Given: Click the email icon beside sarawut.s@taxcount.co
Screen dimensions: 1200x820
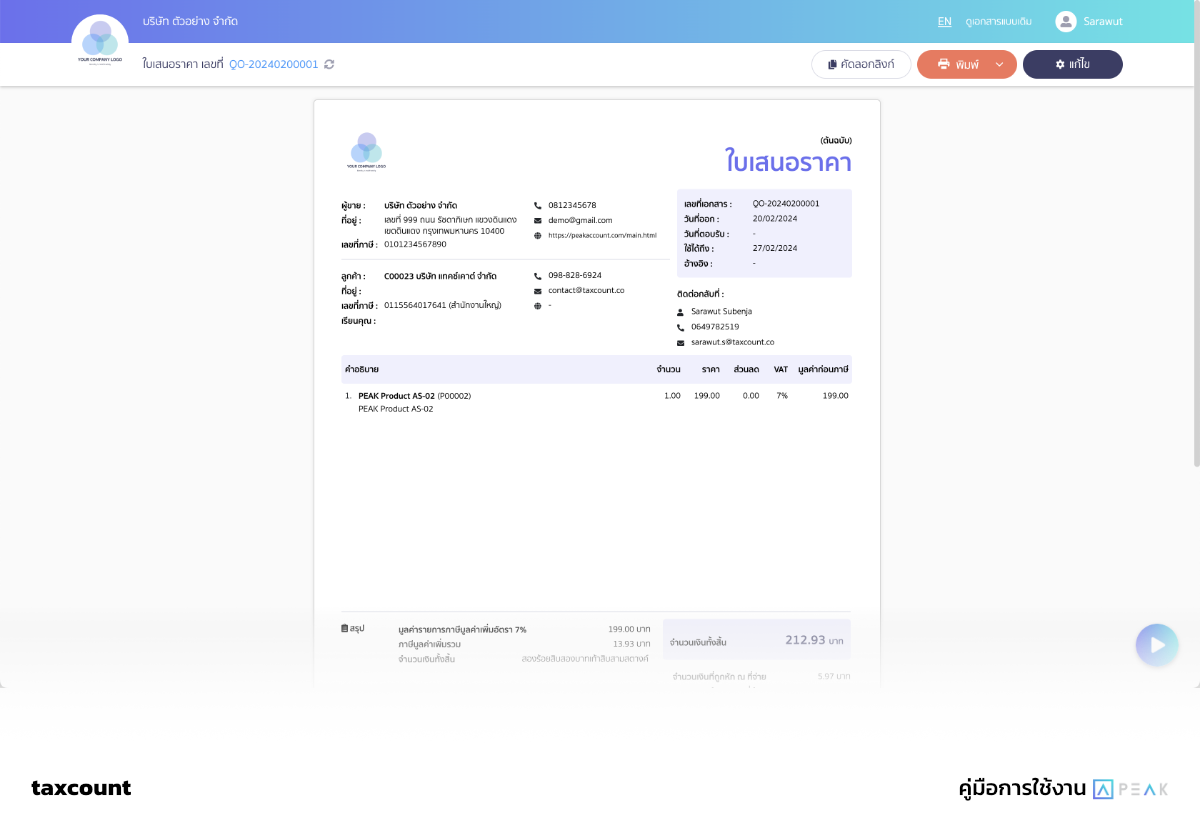Looking at the screenshot, I should (681, 342).
